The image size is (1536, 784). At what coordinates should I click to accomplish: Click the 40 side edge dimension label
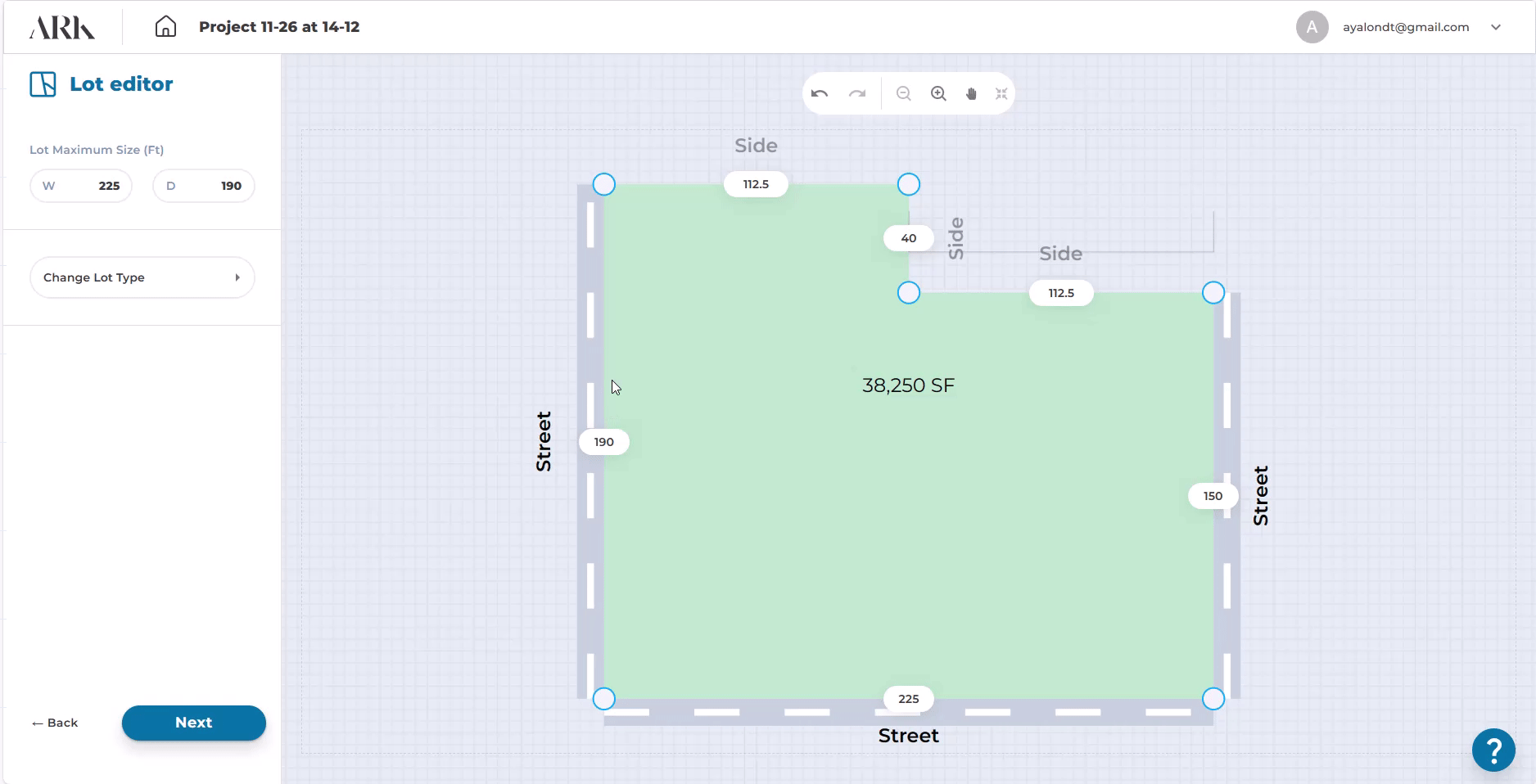(908, 238)
